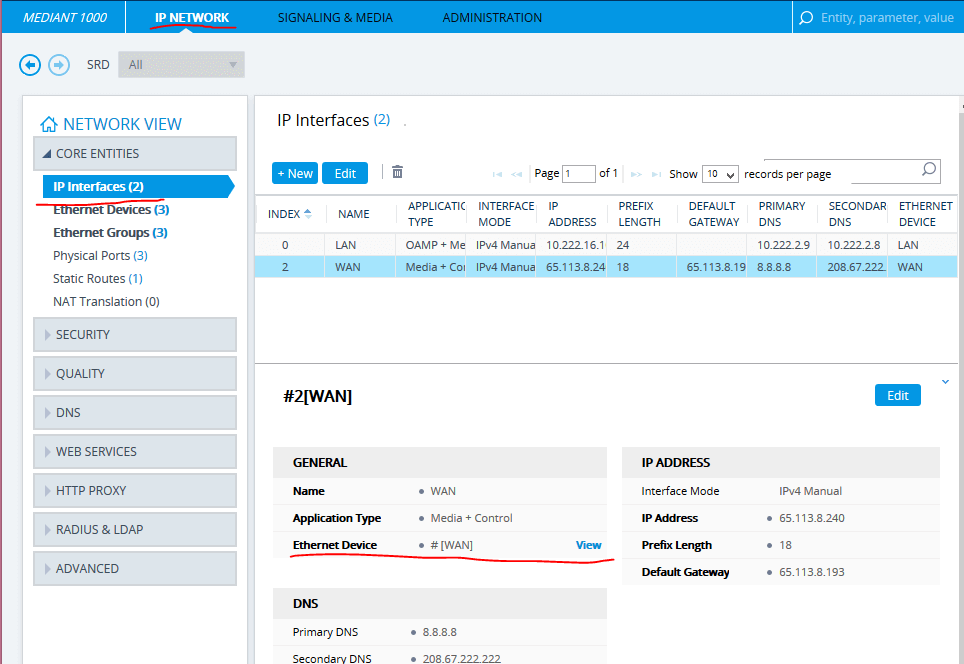Collapse the CORE ENTITIES section
This screenshot has width=964, height=664.
[x=135, y=154]
